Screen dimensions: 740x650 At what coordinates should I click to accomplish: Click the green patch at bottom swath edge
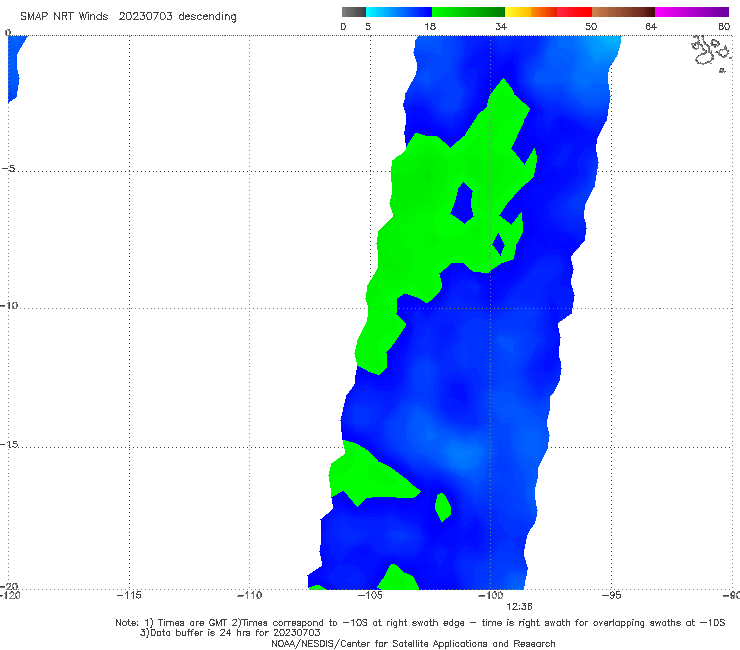(398, 578)
